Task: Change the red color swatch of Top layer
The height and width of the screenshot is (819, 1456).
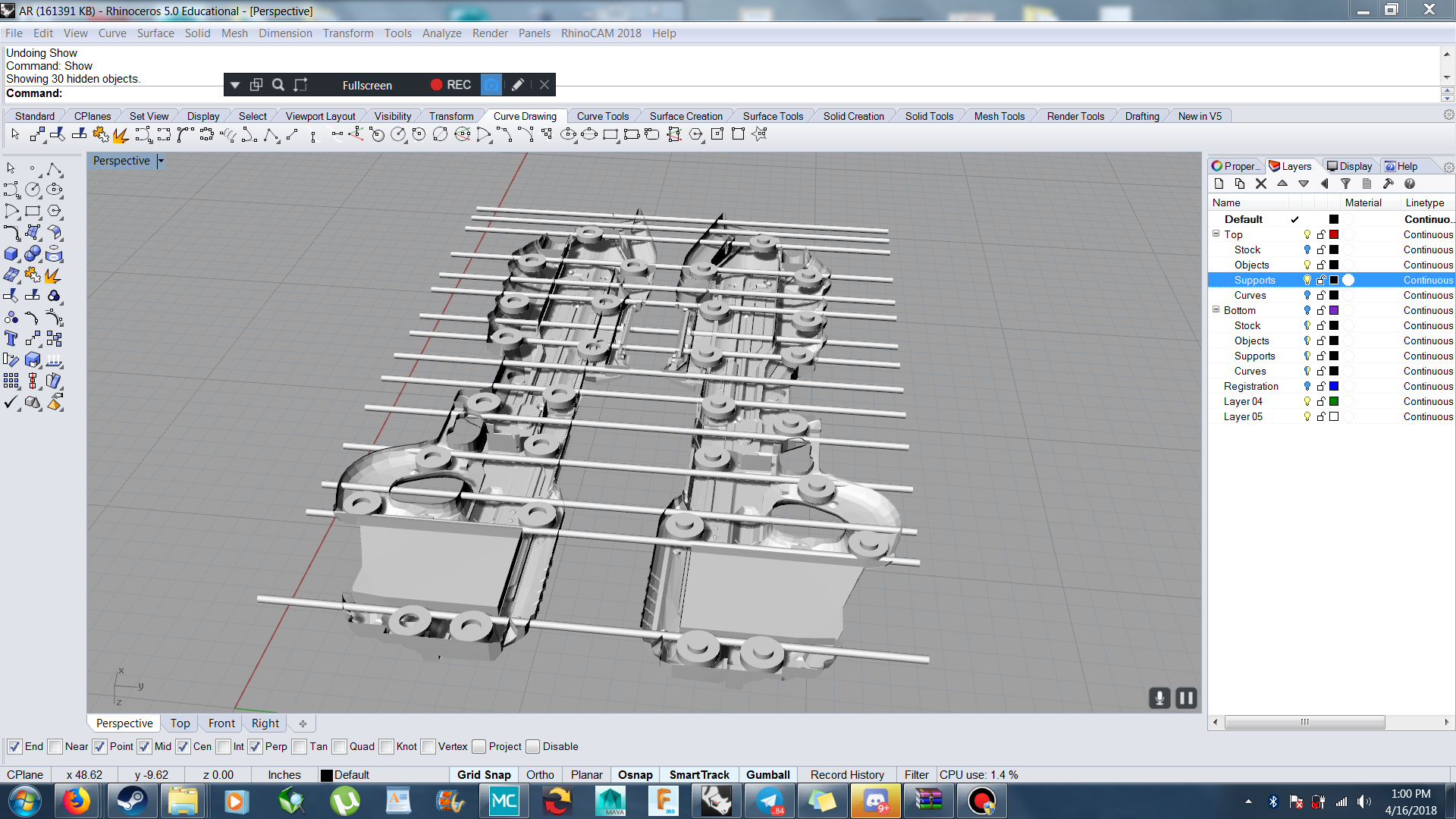Action: [x=1334, y=234]
